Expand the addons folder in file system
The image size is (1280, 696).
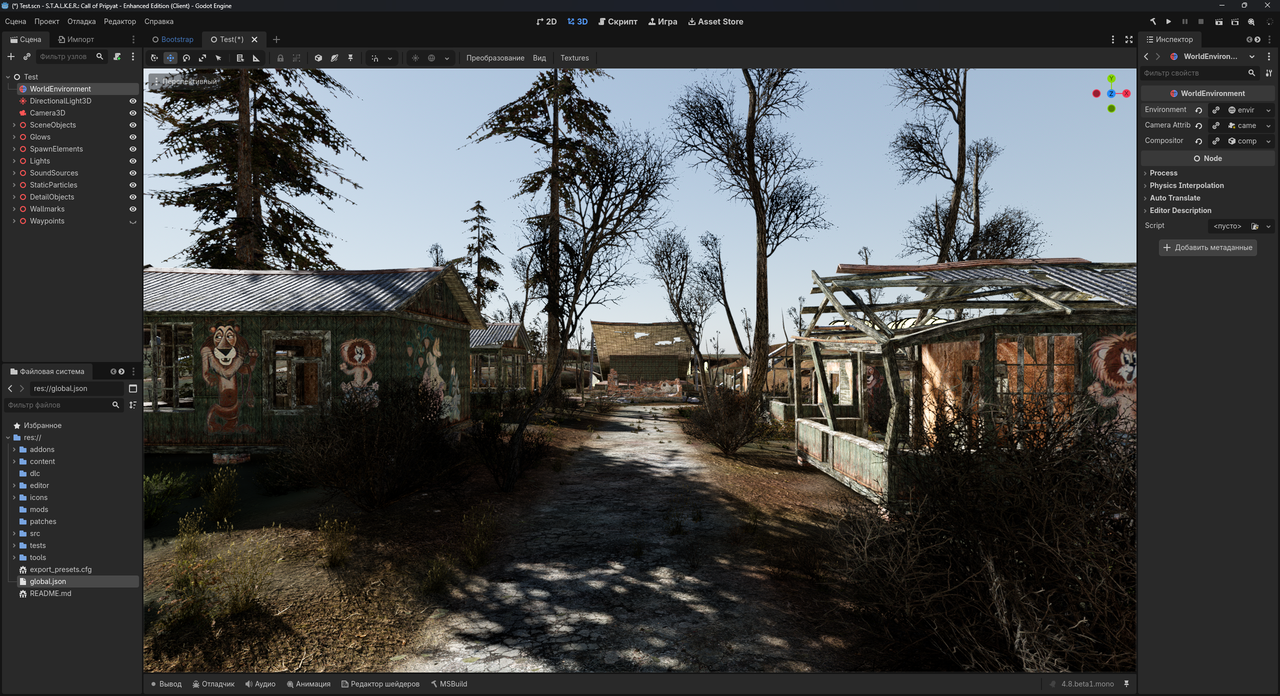coord(14,449)
